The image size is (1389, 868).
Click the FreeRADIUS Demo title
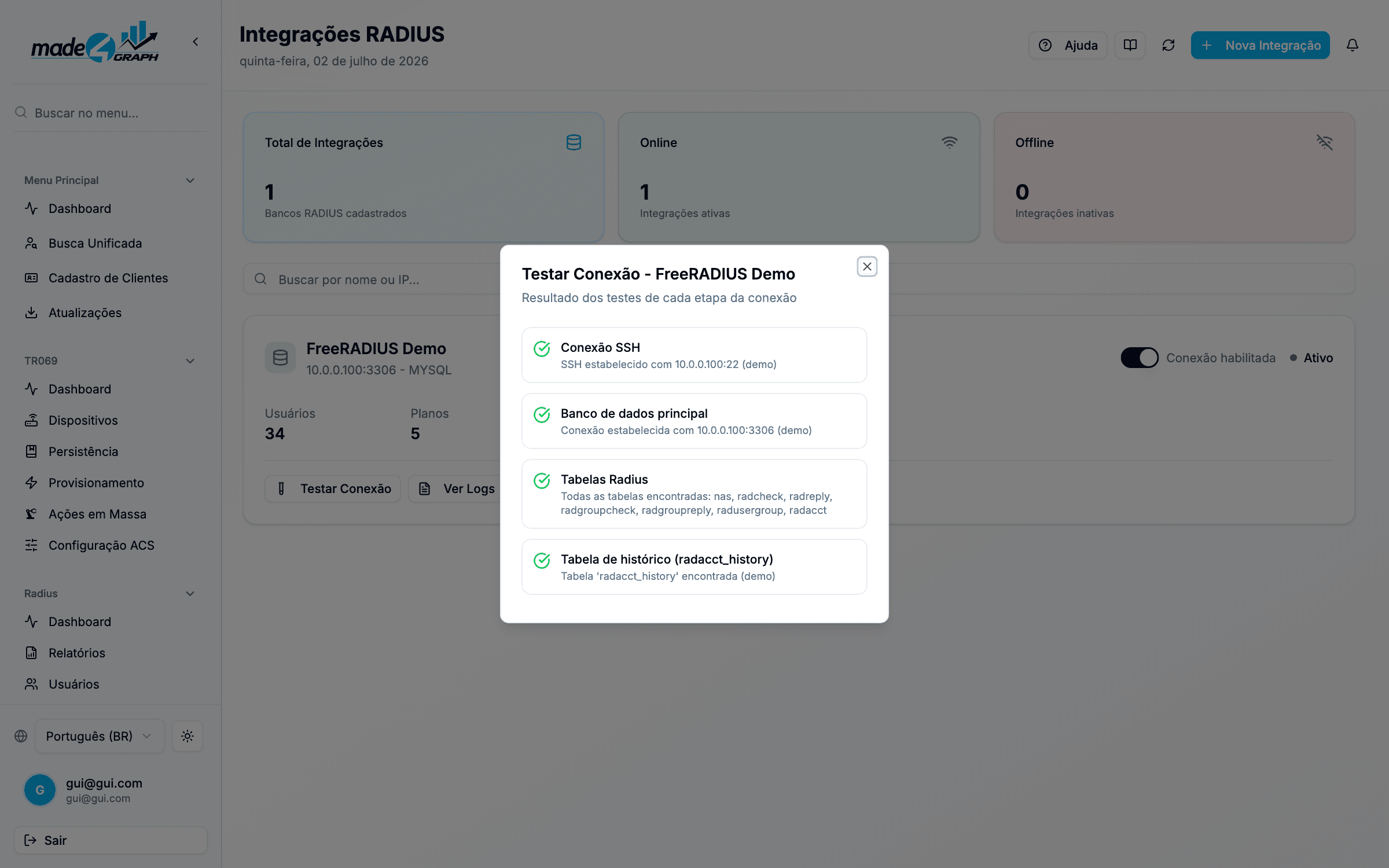[376, 348]
